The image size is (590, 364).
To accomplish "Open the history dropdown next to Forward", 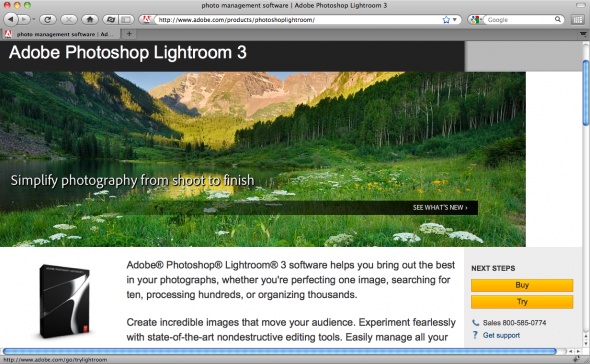I will [33, 19].
